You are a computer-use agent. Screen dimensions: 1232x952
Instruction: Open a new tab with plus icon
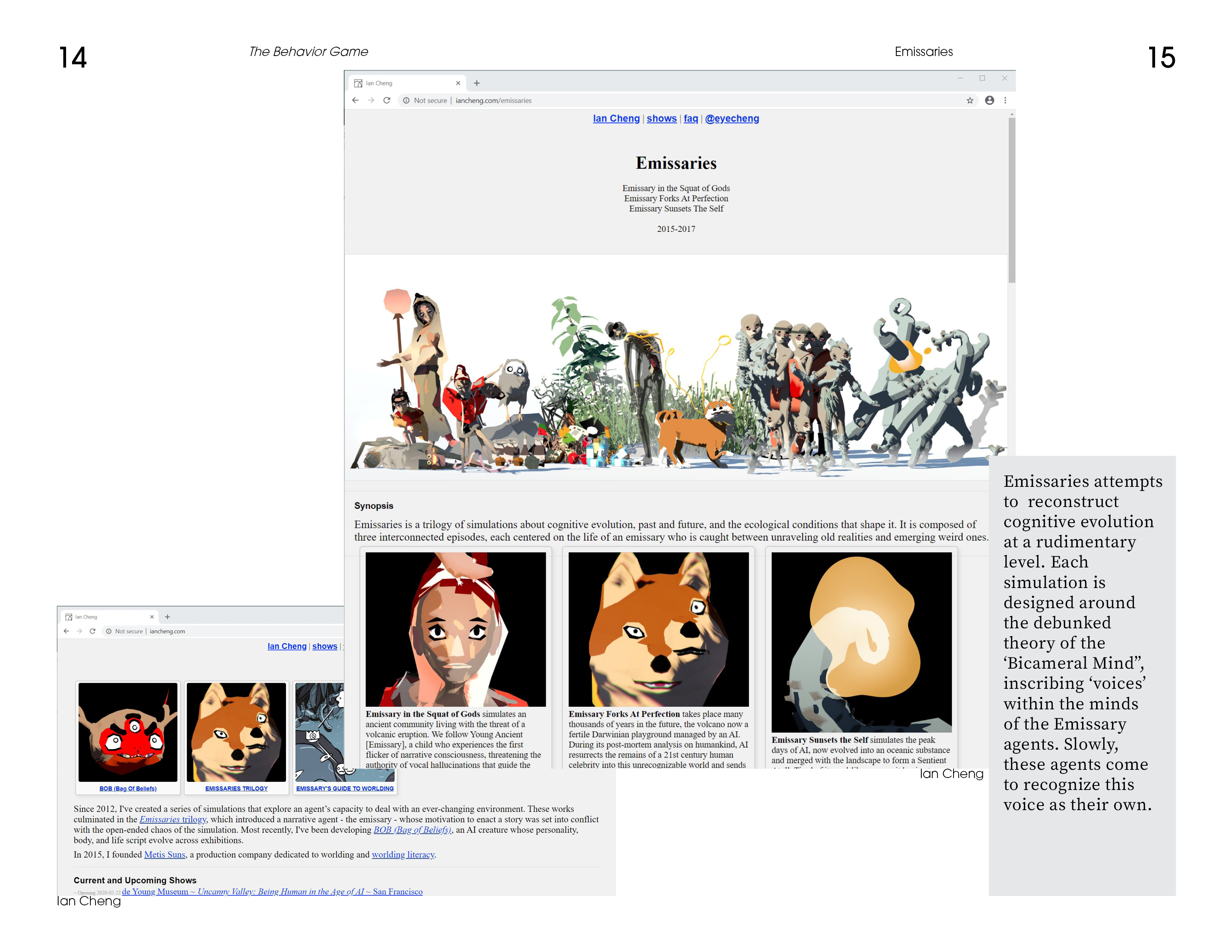(x=477, y=84)
